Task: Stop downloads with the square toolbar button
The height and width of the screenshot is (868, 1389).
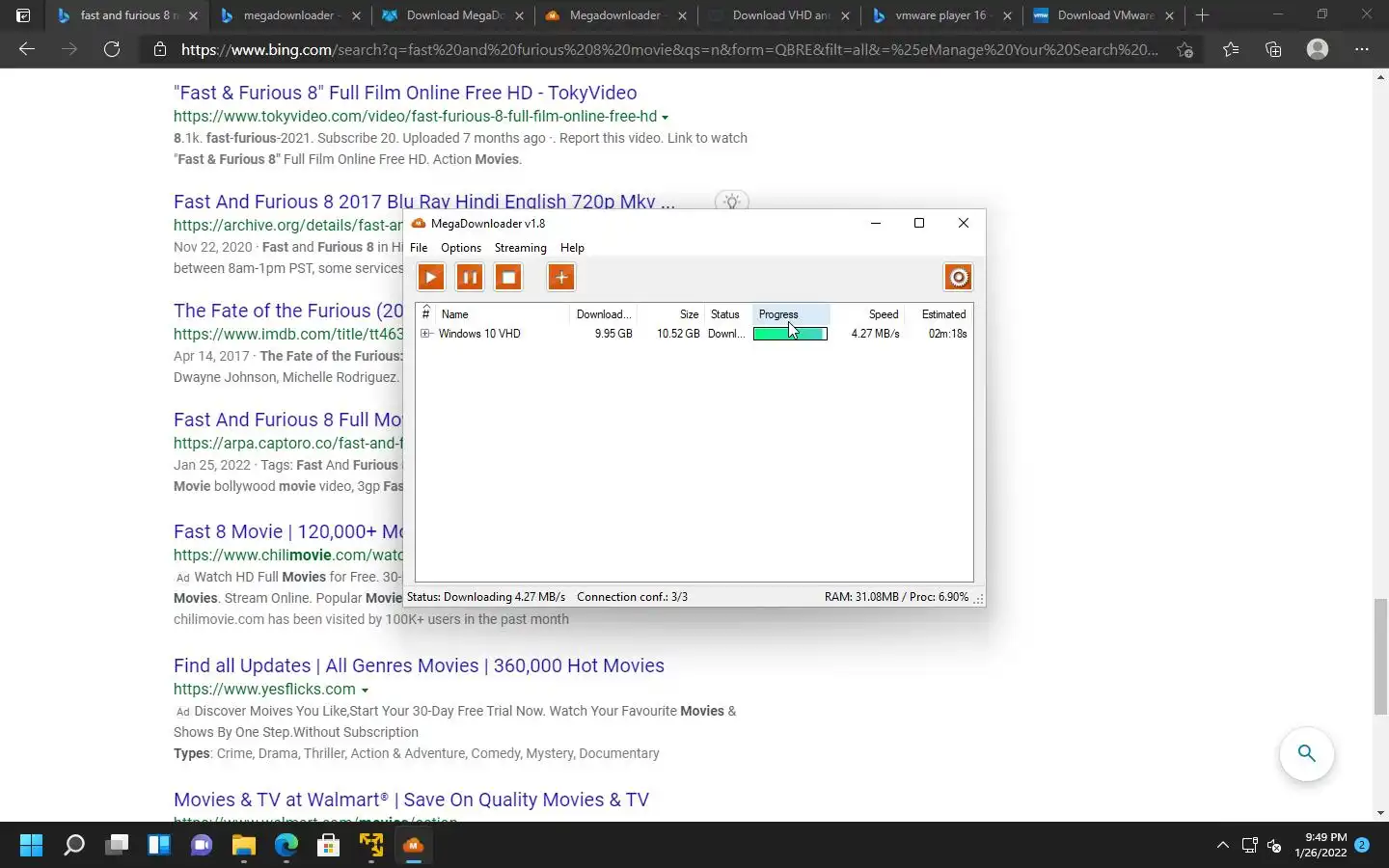Action: (508, 278)
